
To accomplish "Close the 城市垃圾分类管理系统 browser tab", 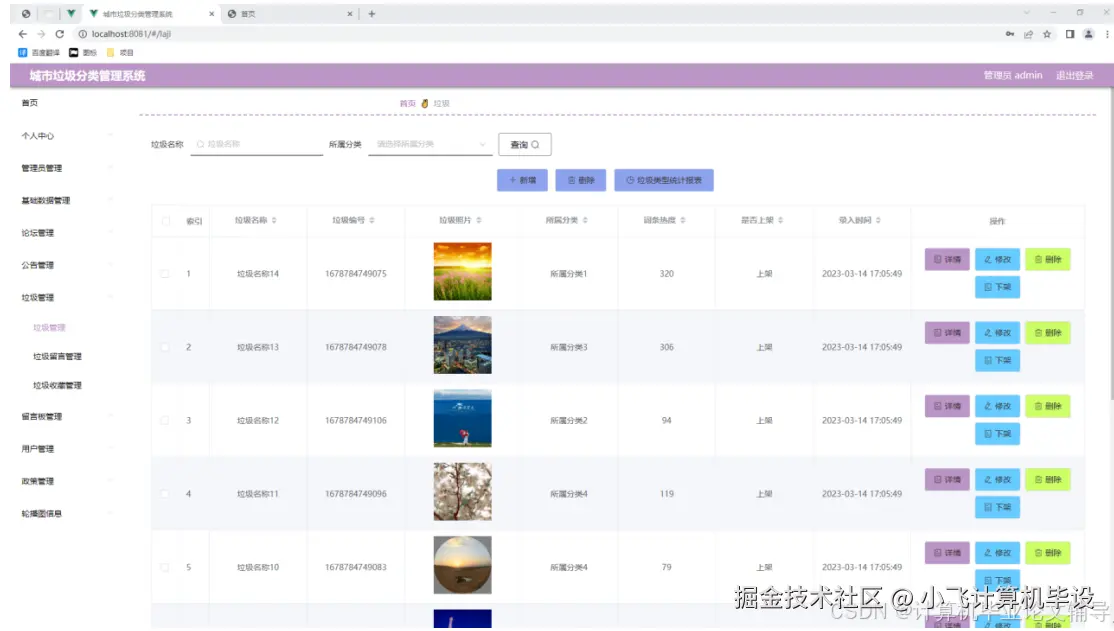I will pyautogui.click(x=211, y=14).
